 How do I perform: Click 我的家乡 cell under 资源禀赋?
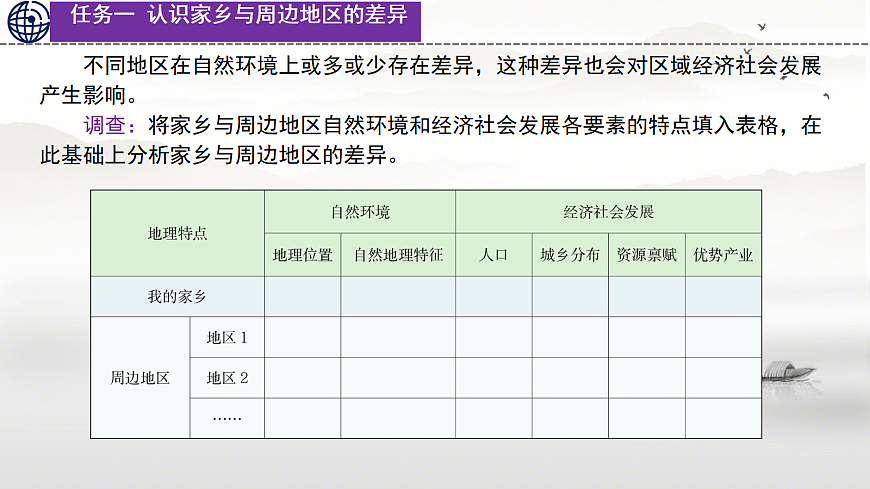pos(647,297)
